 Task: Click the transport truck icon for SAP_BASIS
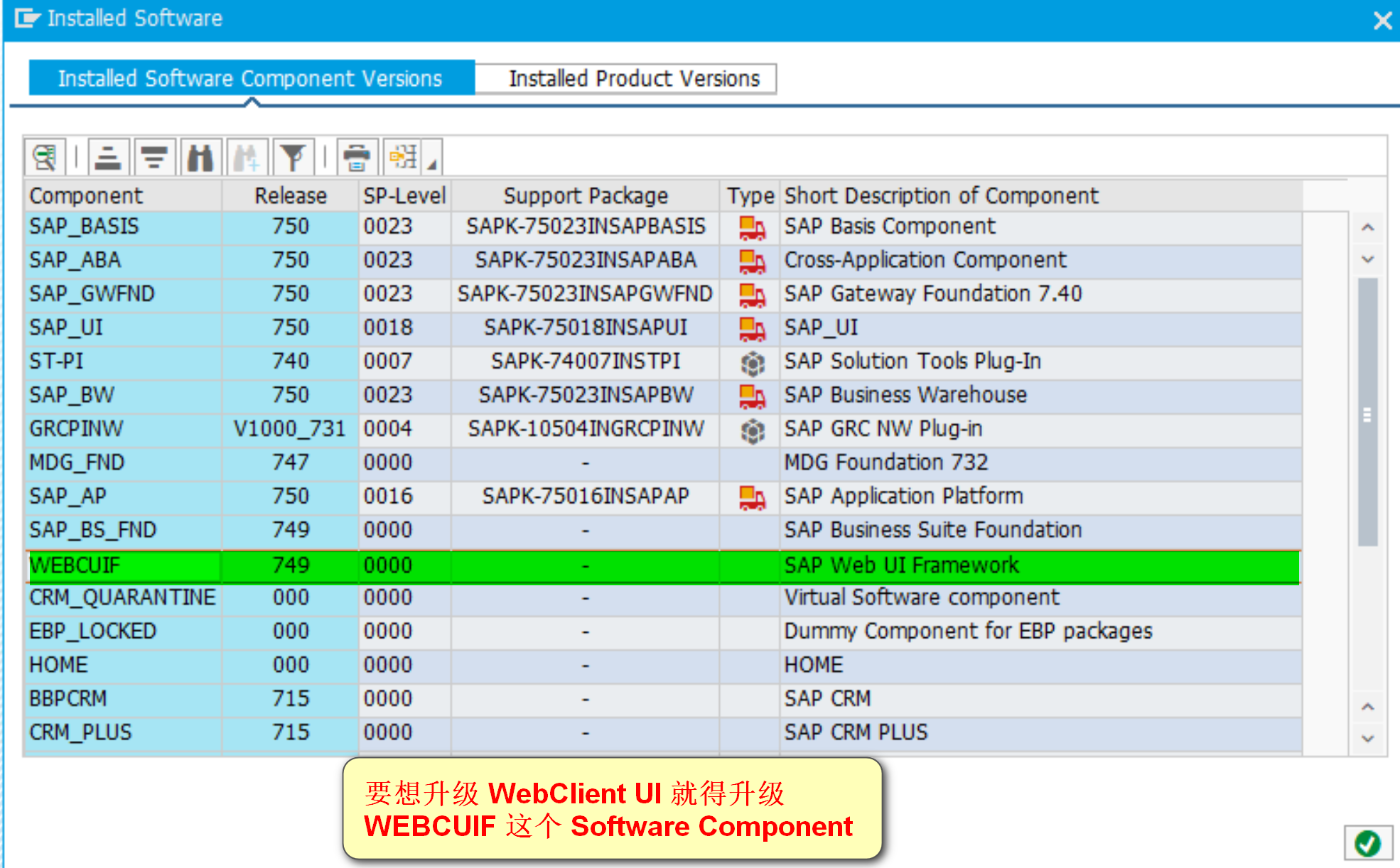[x=751, y=227]
